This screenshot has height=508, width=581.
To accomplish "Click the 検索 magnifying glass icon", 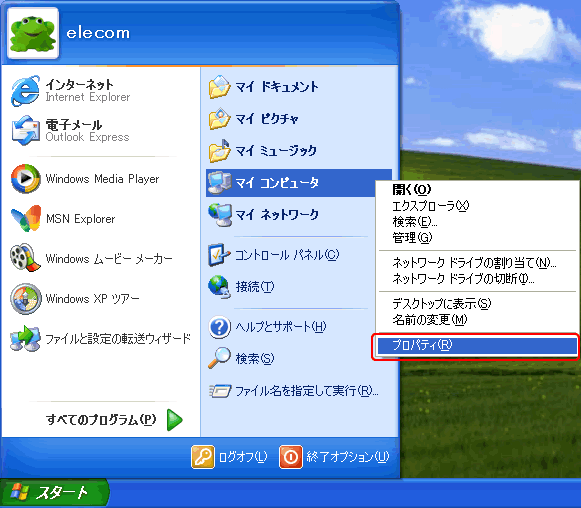I will coord(219,358).
